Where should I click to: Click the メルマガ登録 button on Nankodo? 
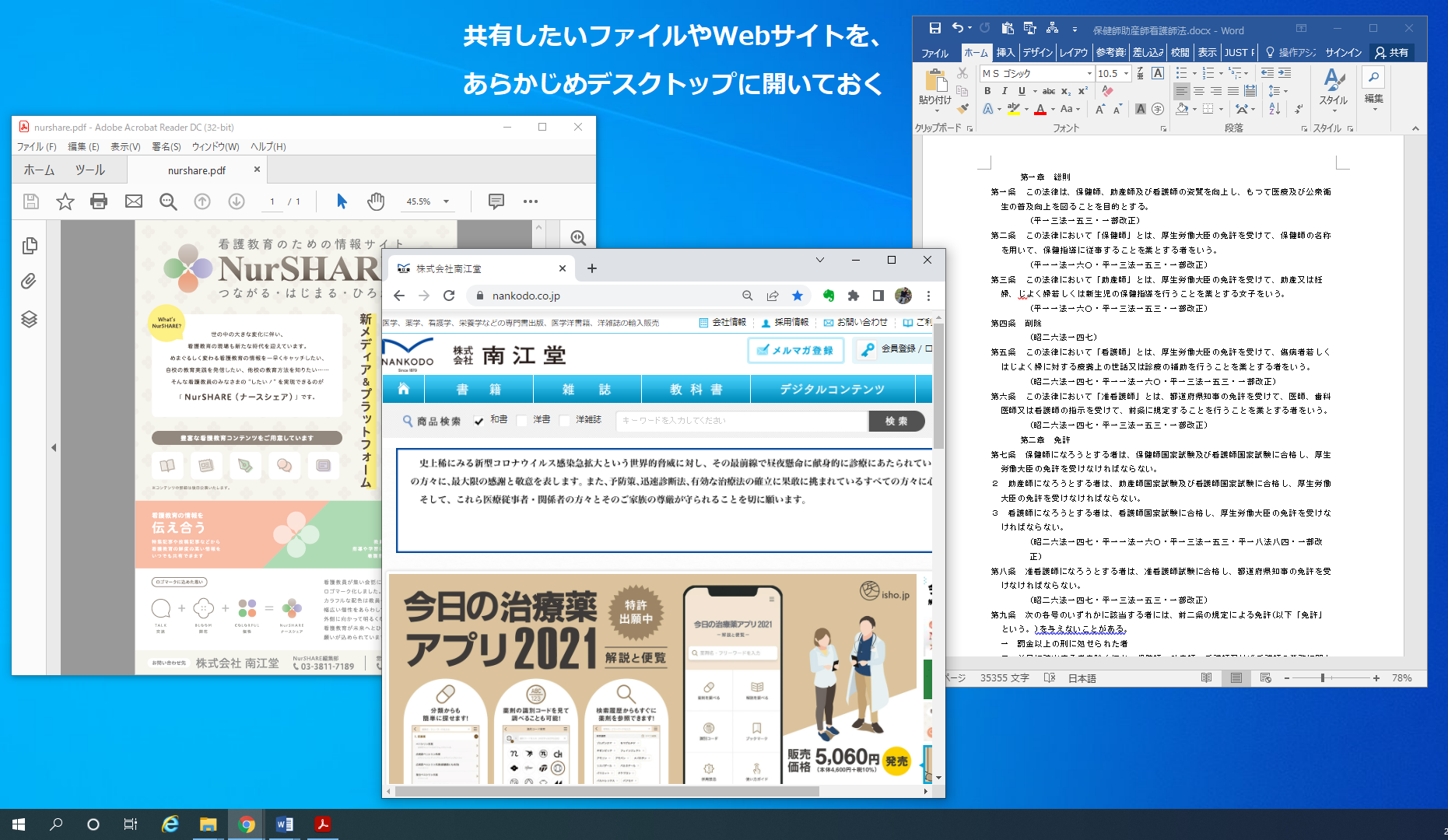[795, 350]
